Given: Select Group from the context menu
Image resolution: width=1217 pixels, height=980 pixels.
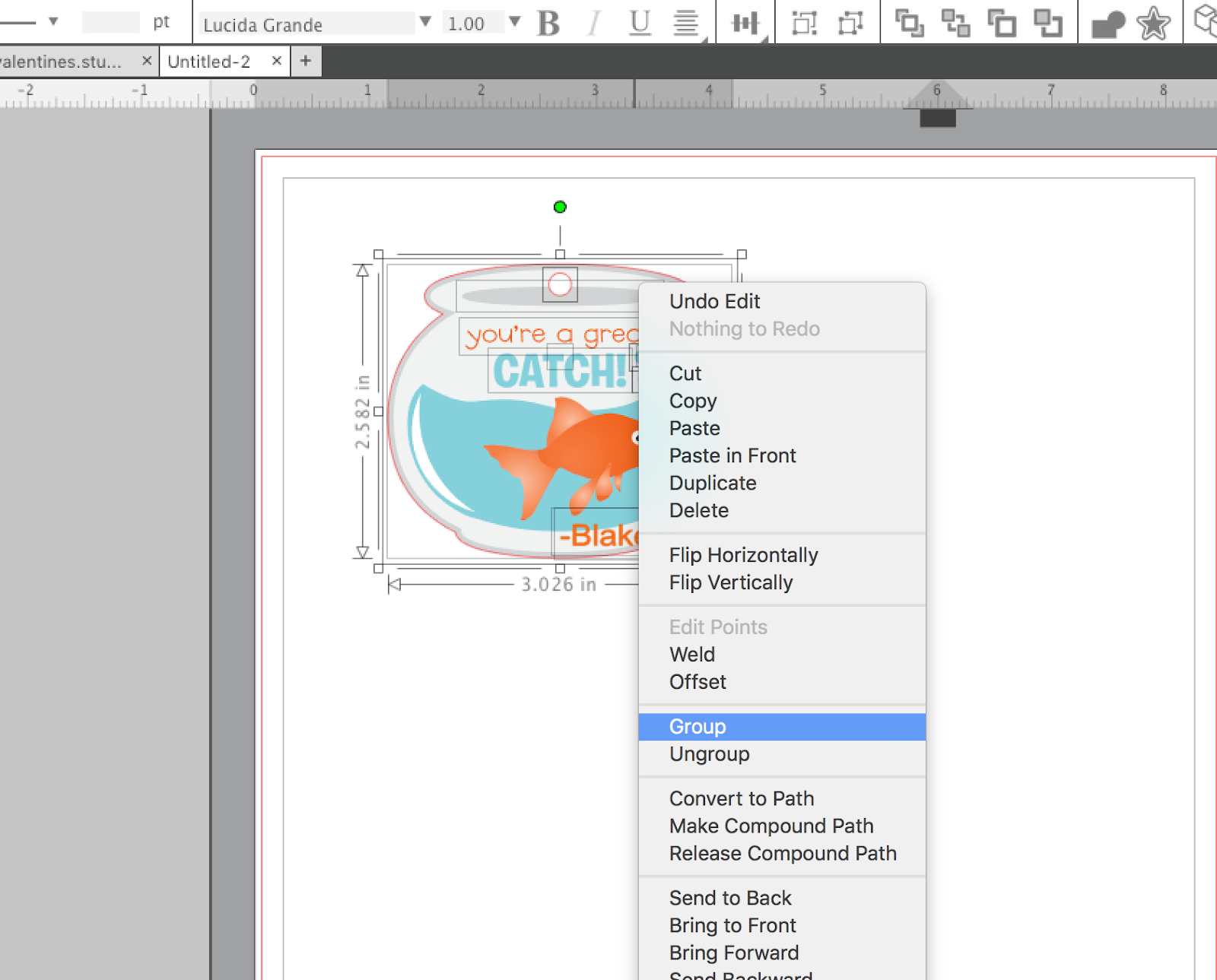Looking at the screenshot, I should (697, 726).
